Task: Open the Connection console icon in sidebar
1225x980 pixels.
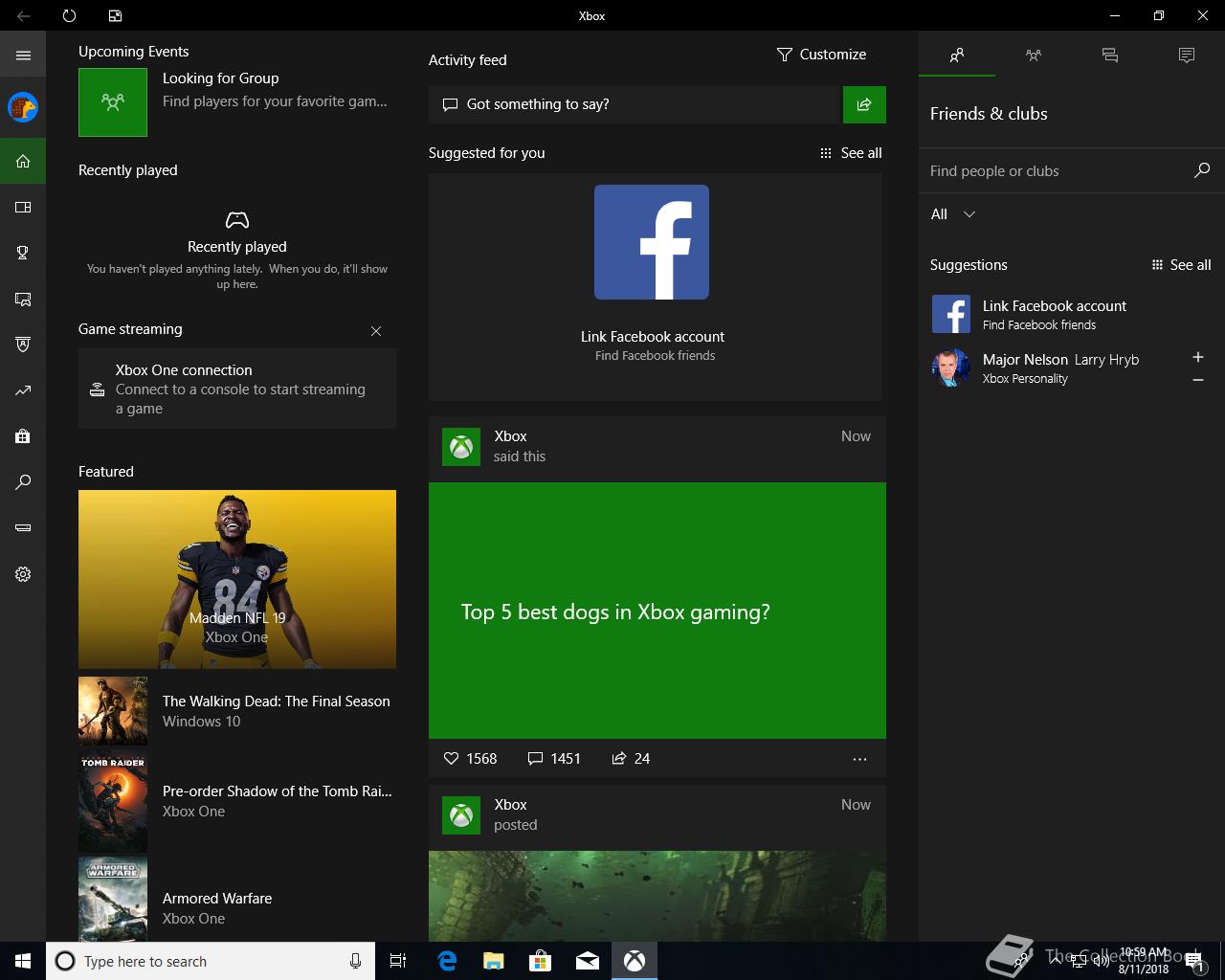Action: pos(23,528)
